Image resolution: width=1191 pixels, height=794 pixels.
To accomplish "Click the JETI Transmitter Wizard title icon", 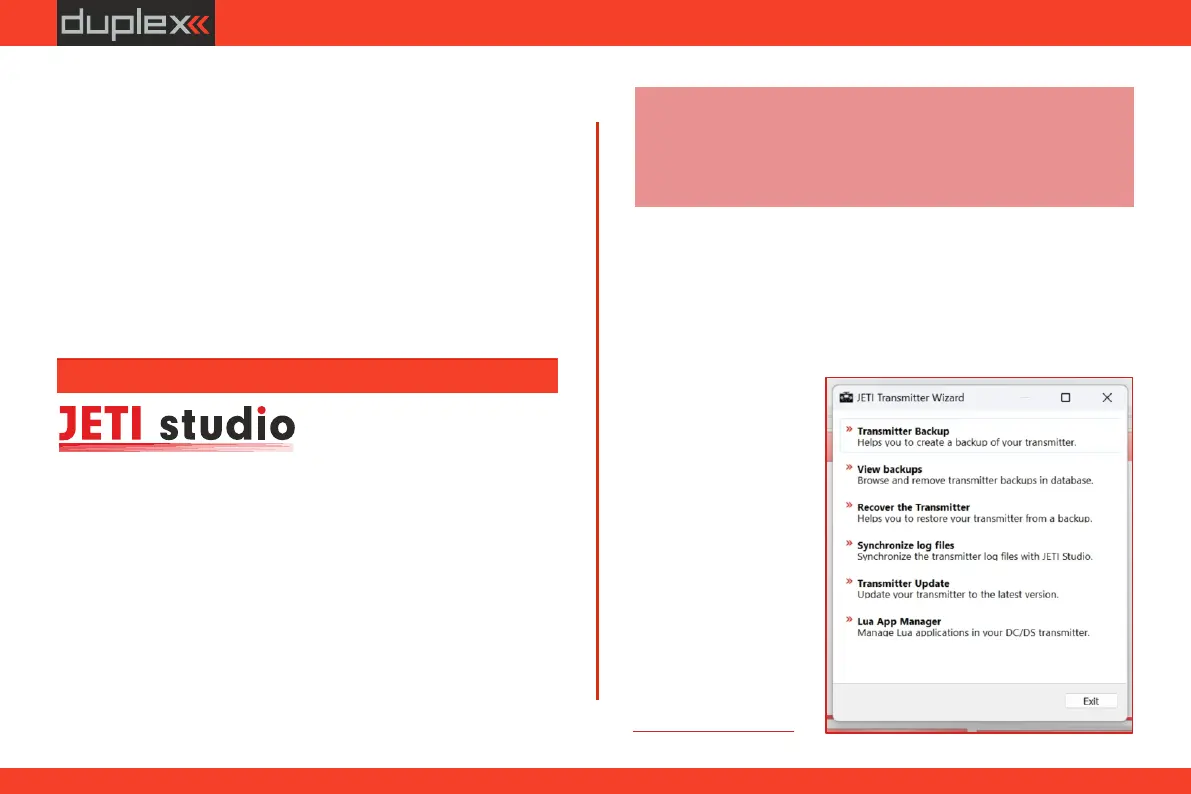I will pos(845,397).
